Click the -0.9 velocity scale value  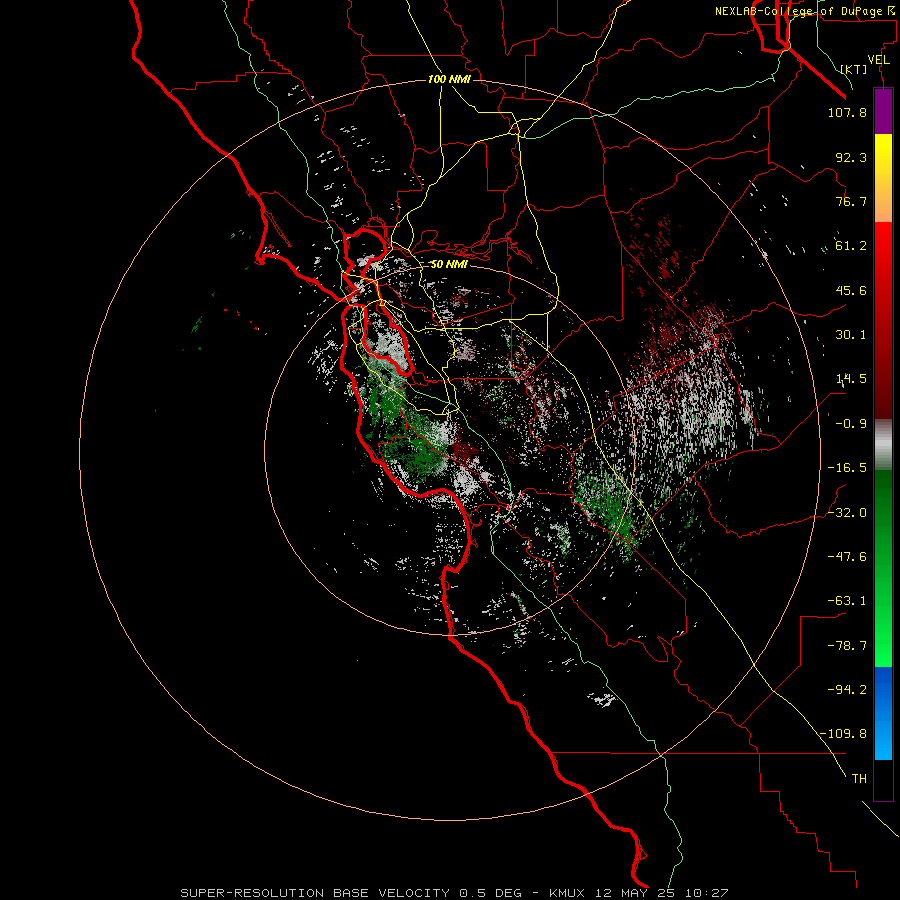click(x=851, y=424)
